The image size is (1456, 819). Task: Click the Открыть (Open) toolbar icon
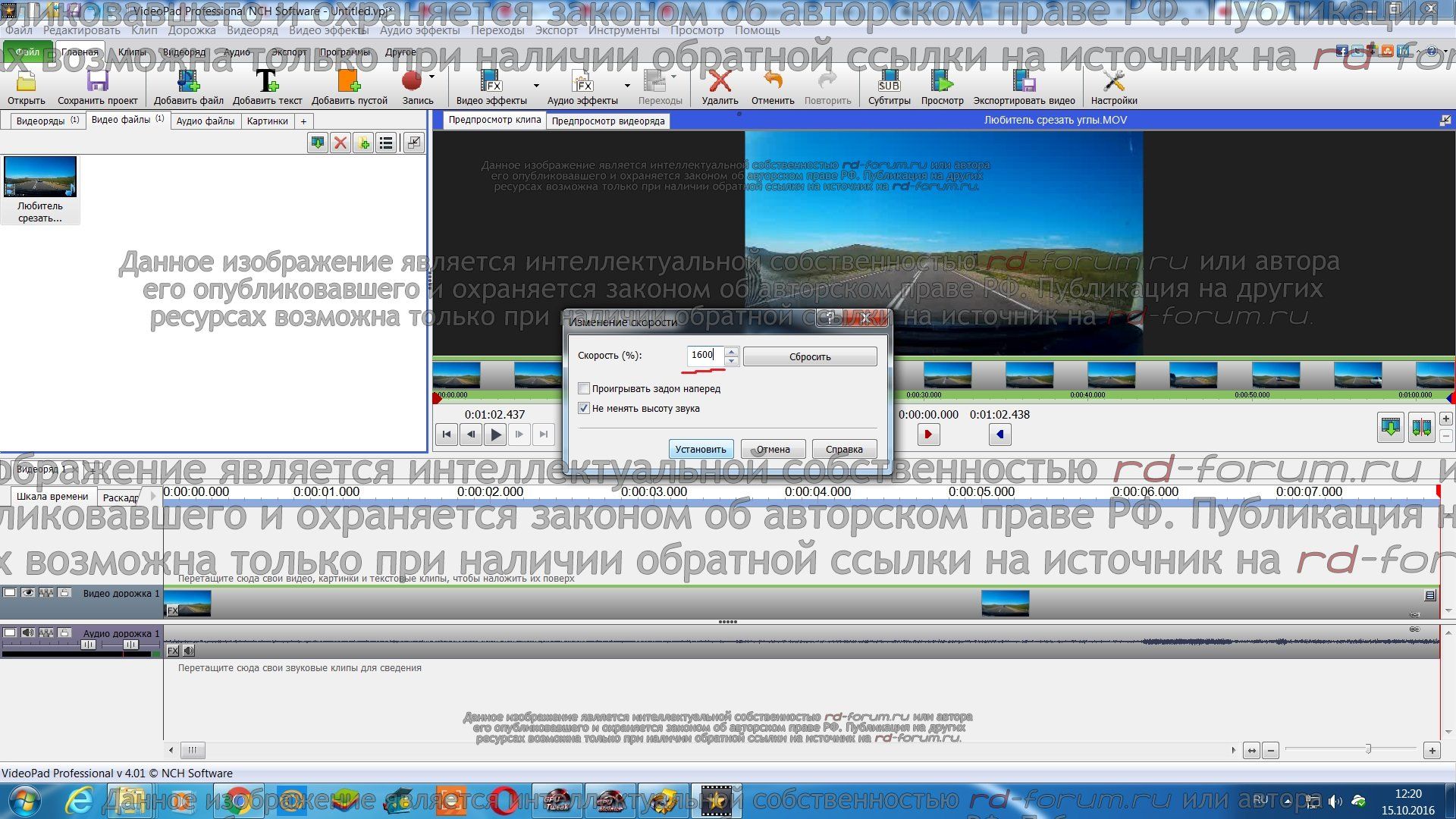coord(27,81)
